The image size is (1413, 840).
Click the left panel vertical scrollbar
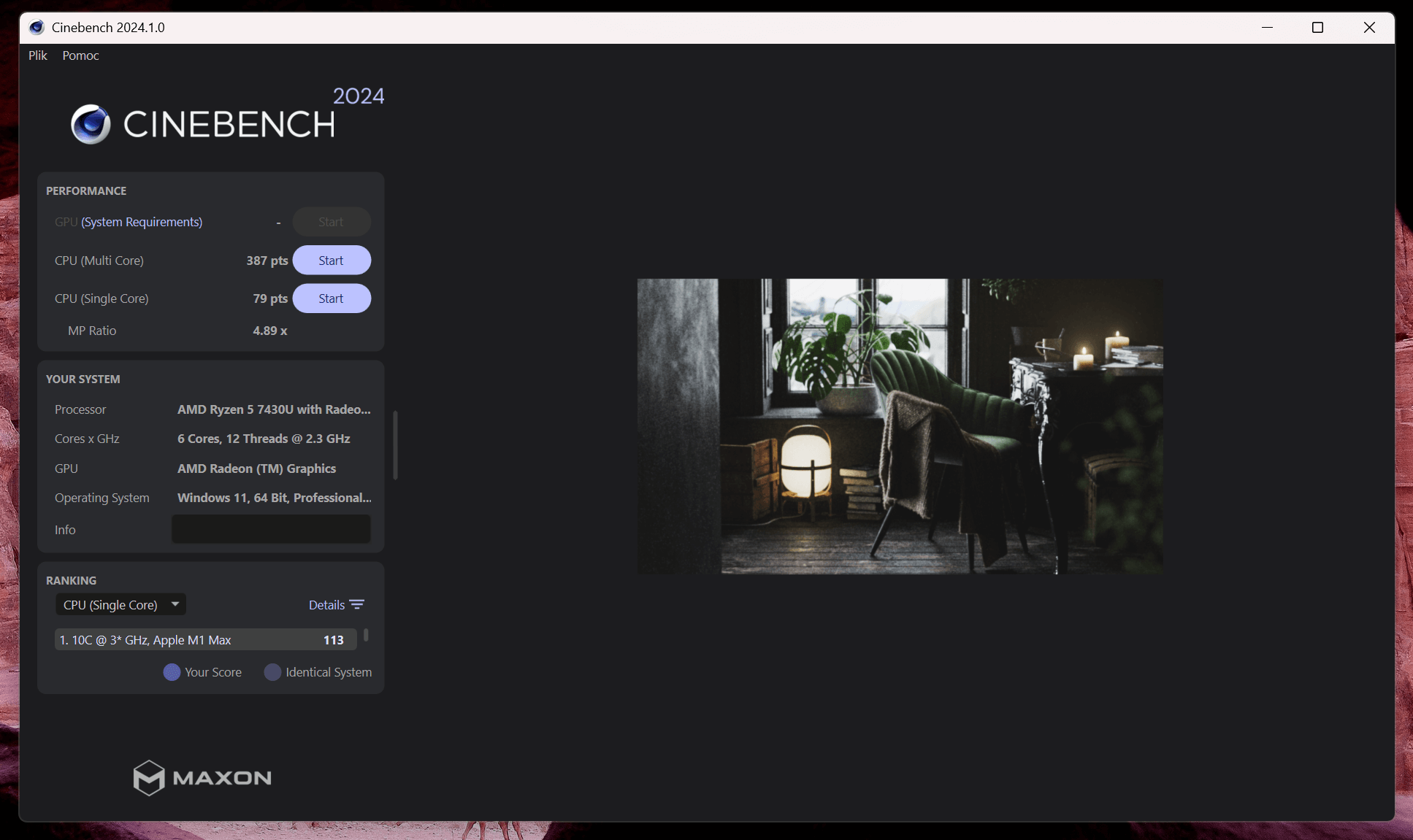point(395,445)
